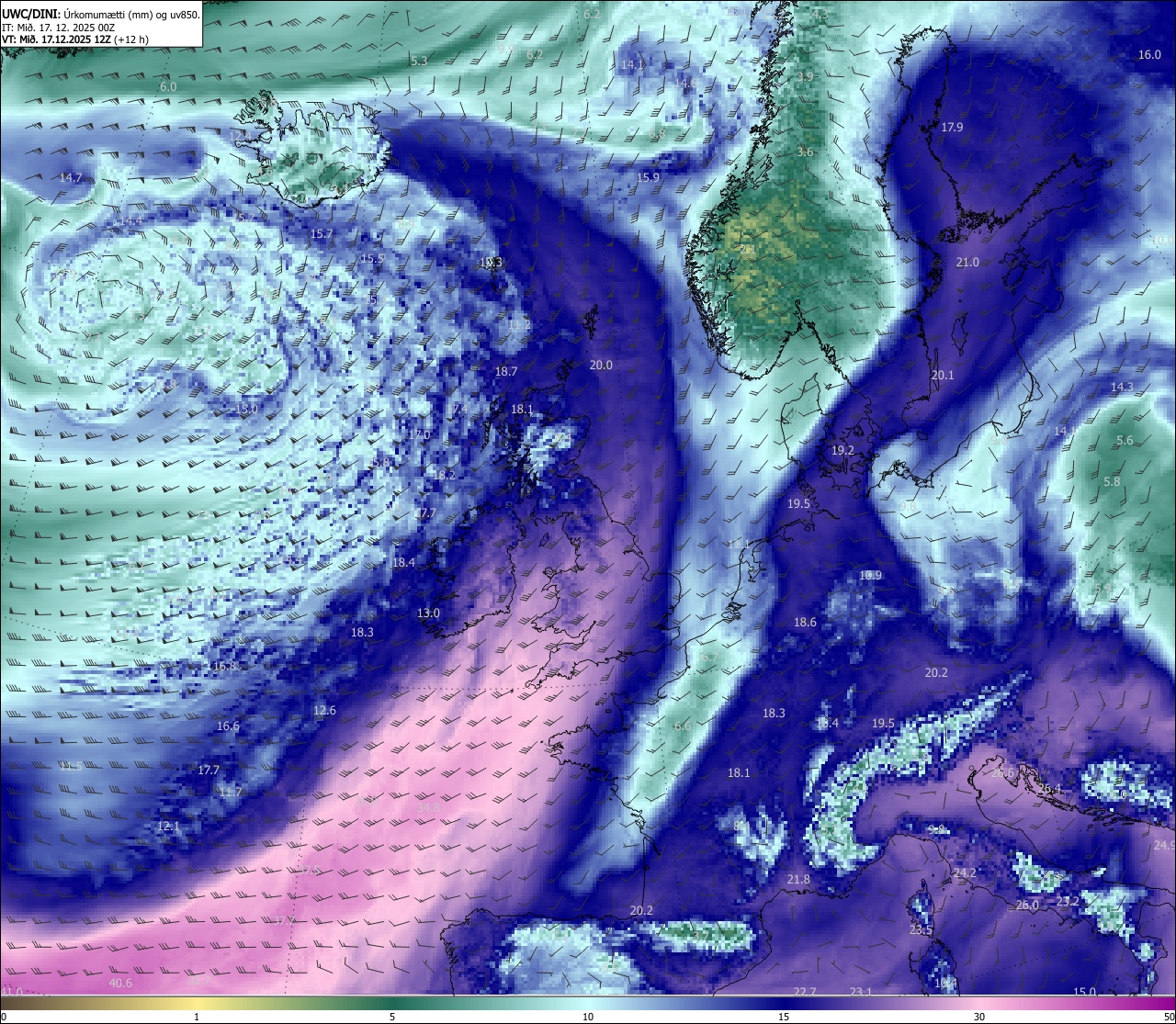Click the 11.7 value on the map
This screenshot has width=1176, height=1024.
tap(231, 792)
